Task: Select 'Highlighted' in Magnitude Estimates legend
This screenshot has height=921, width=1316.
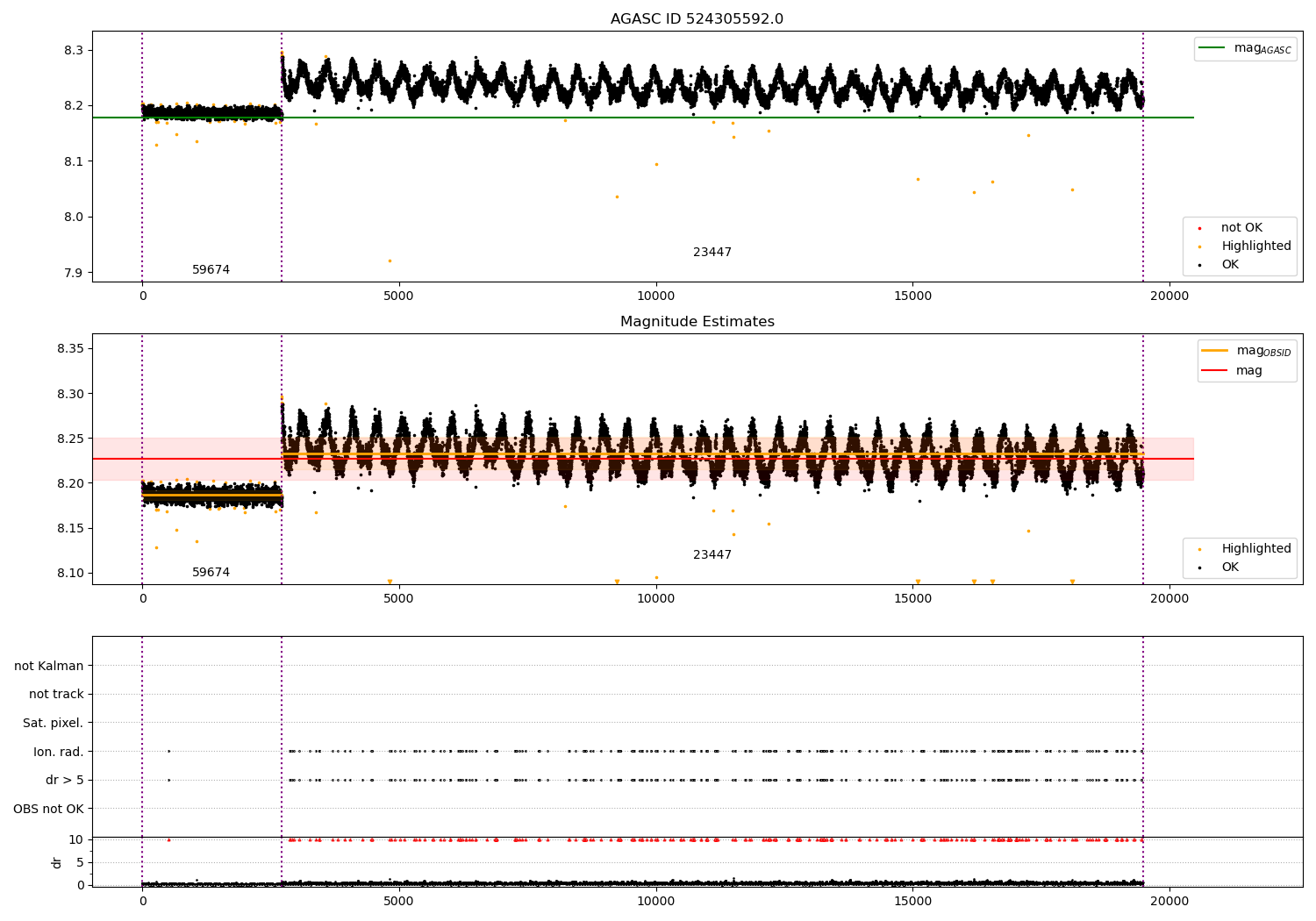Action: pyautogui.click(x=1255, y=549)
